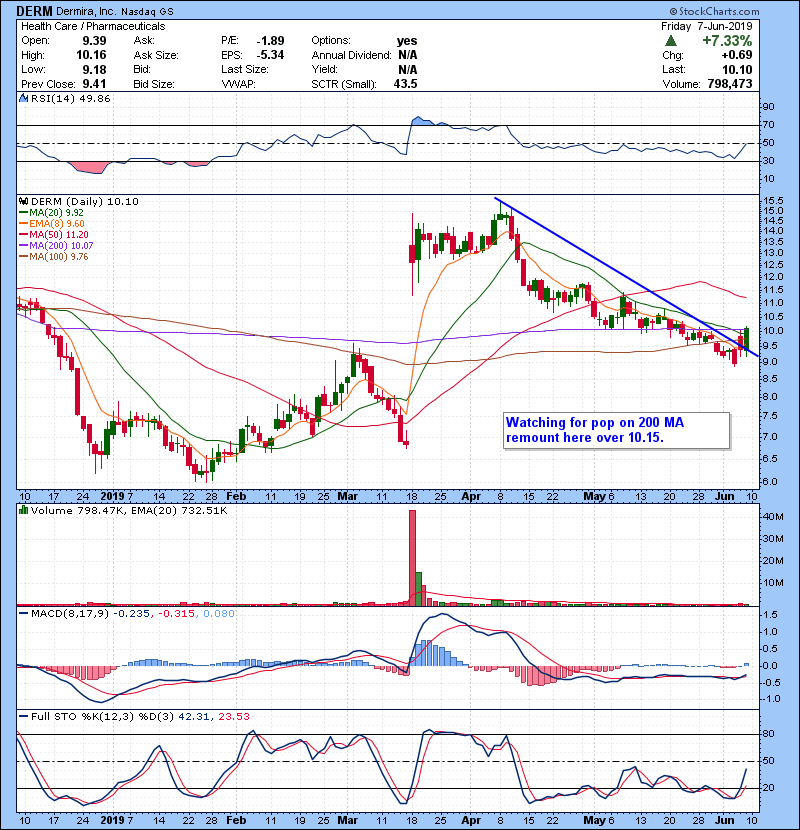
Task: Click the candlestick icon beside DERM (Daily)
Action: pos(23,201)
